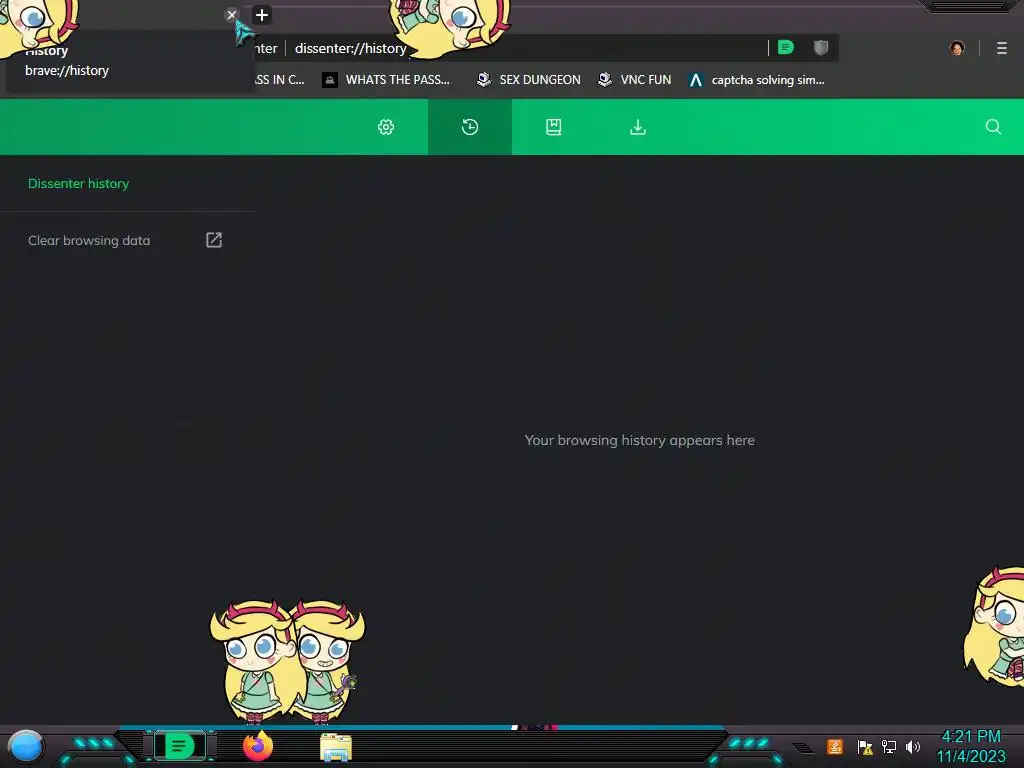Switch to the Bookmarks tab
Screen dimensions: 1024x768
point(554,127)
